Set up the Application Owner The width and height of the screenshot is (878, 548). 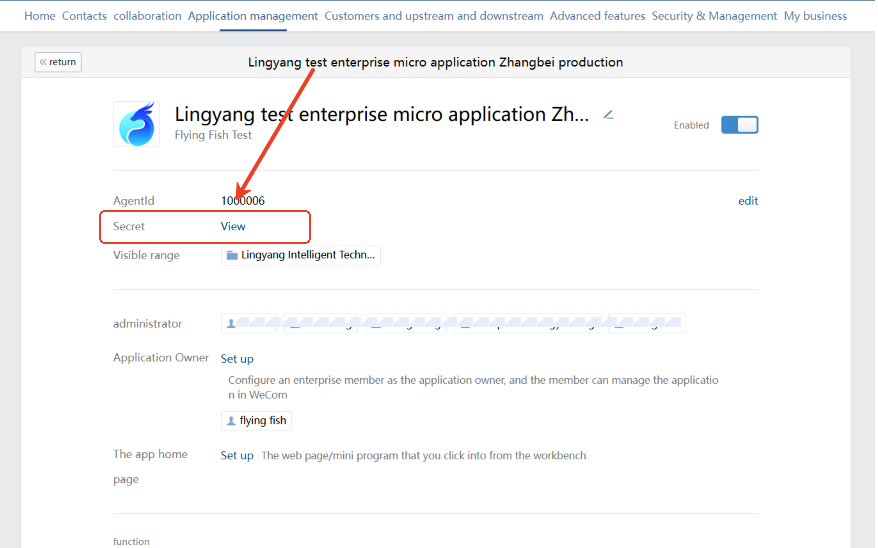tap(237, 359)
